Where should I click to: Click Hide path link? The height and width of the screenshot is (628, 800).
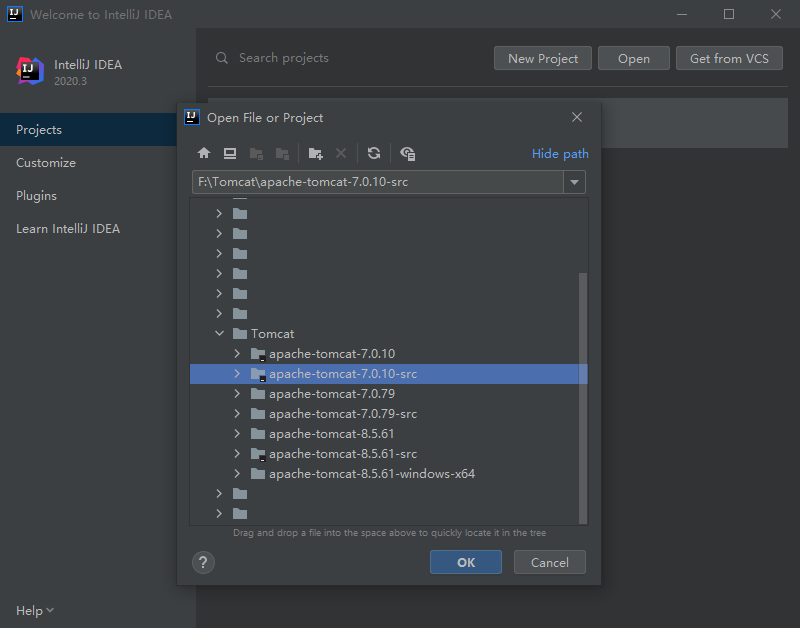560,154
